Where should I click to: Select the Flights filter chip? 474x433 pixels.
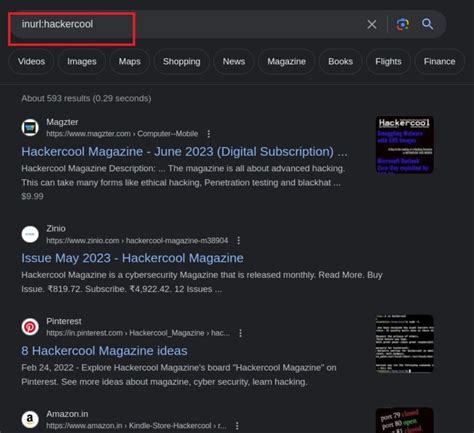388,61
